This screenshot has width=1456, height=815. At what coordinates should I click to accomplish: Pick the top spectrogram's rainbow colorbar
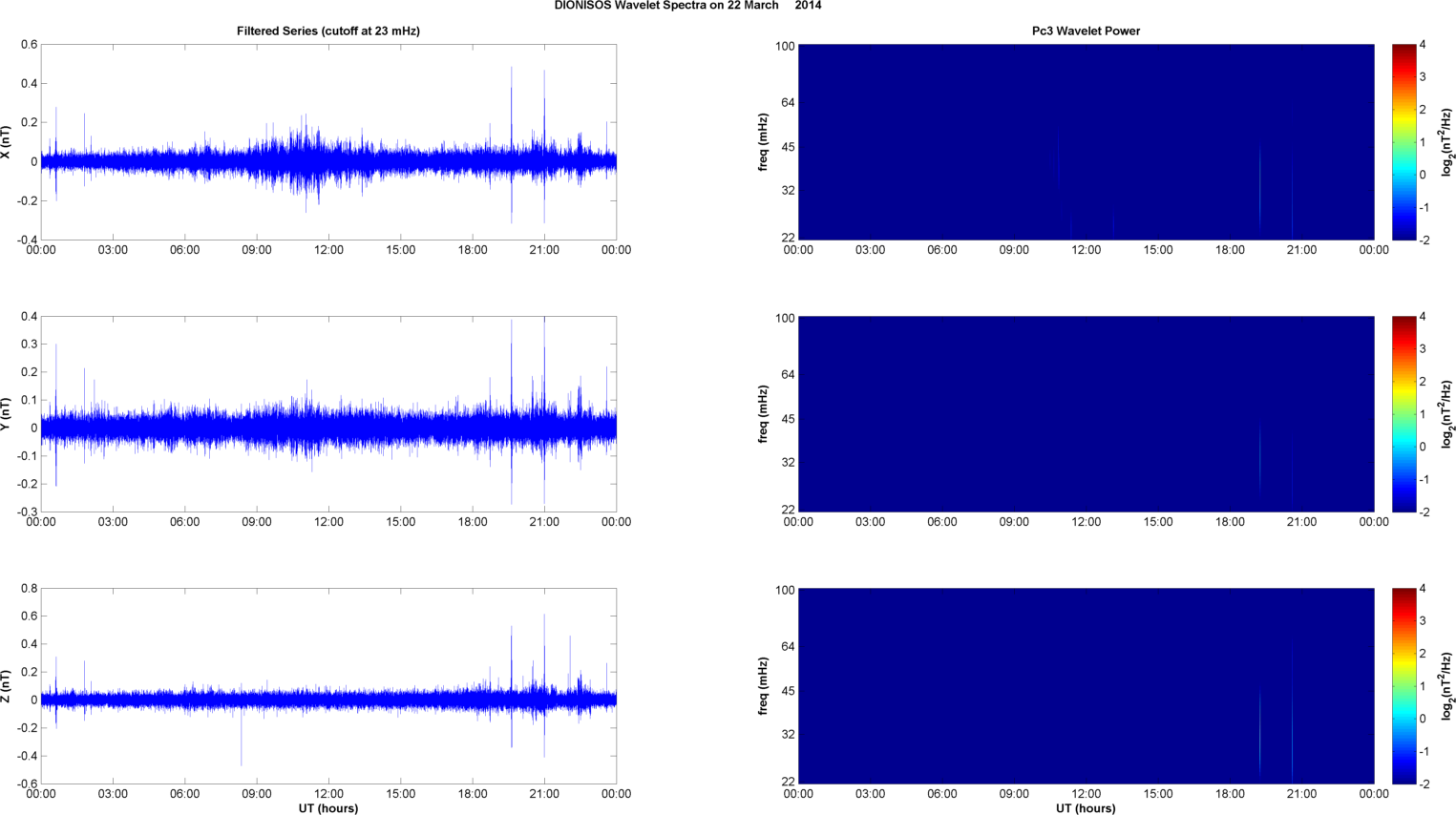pyautogui.click(x=1403, y=142)
